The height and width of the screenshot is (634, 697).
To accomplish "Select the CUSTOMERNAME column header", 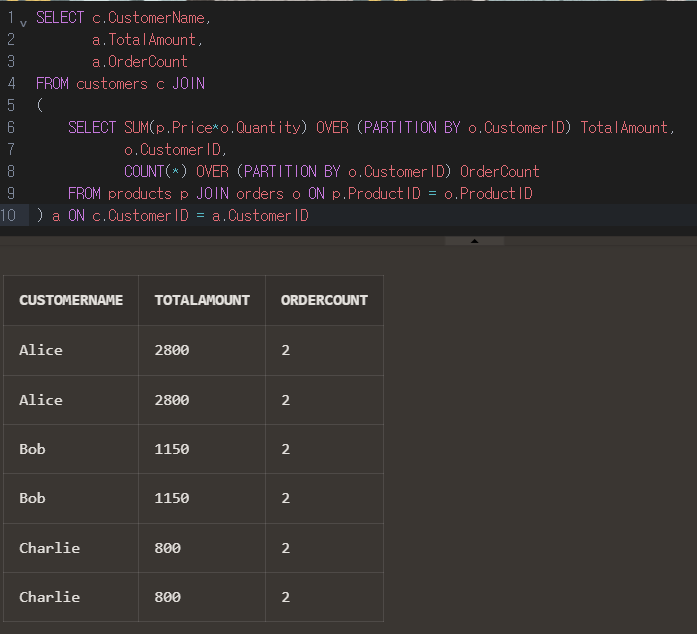I will tap(71, 300).
